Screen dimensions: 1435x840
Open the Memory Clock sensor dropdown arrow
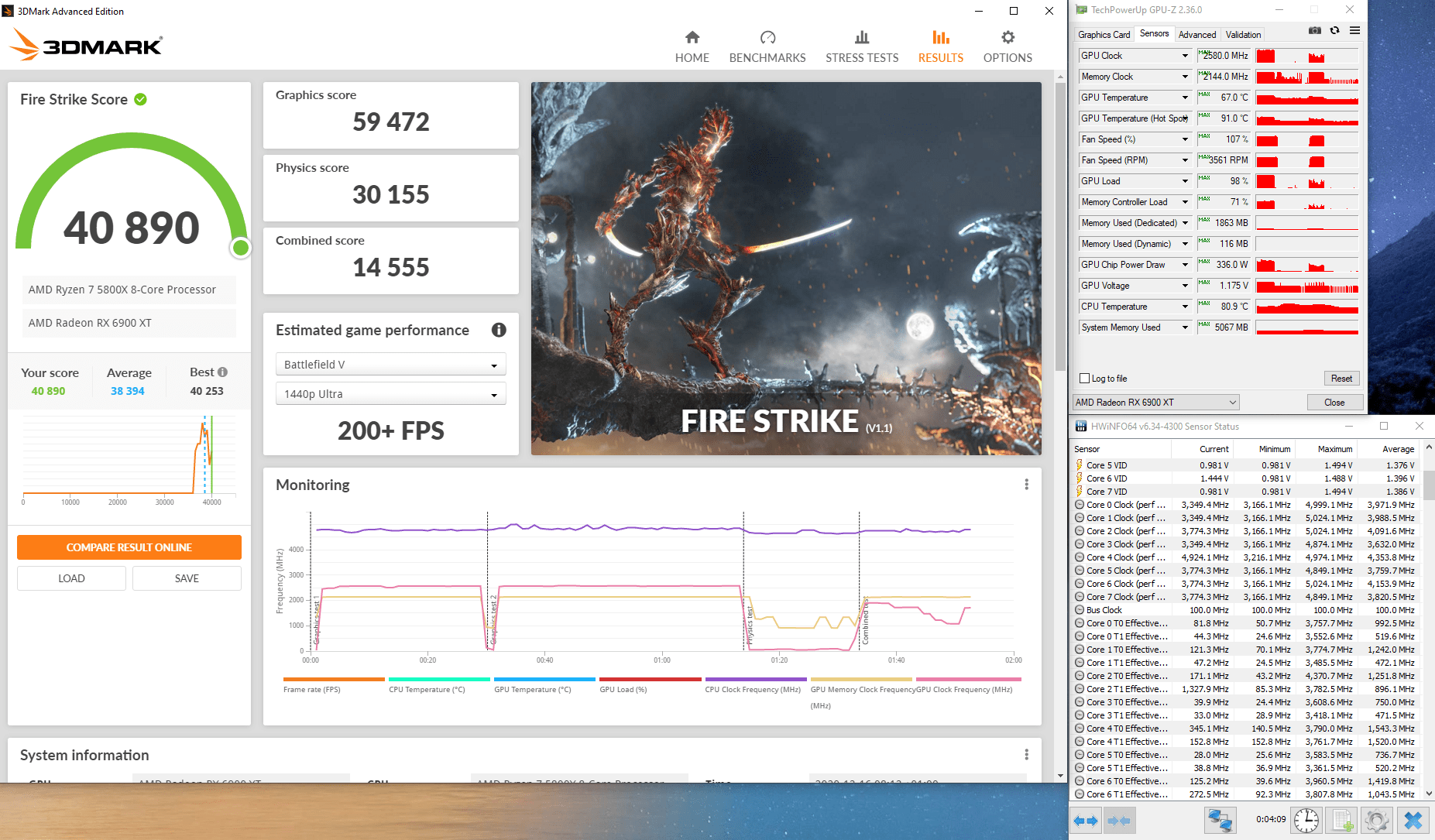(x=1185, y=77)
